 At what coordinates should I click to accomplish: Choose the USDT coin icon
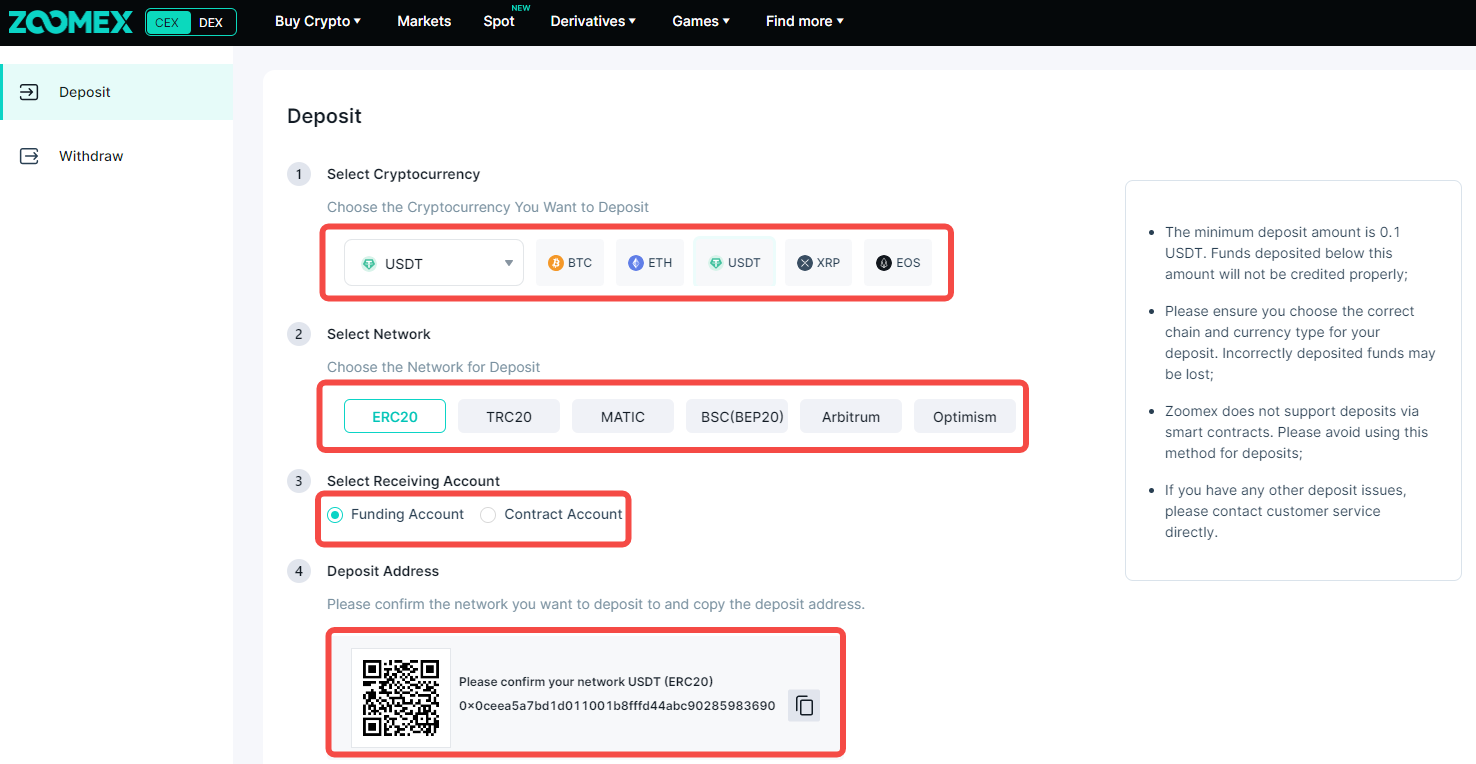pos(734,261)
